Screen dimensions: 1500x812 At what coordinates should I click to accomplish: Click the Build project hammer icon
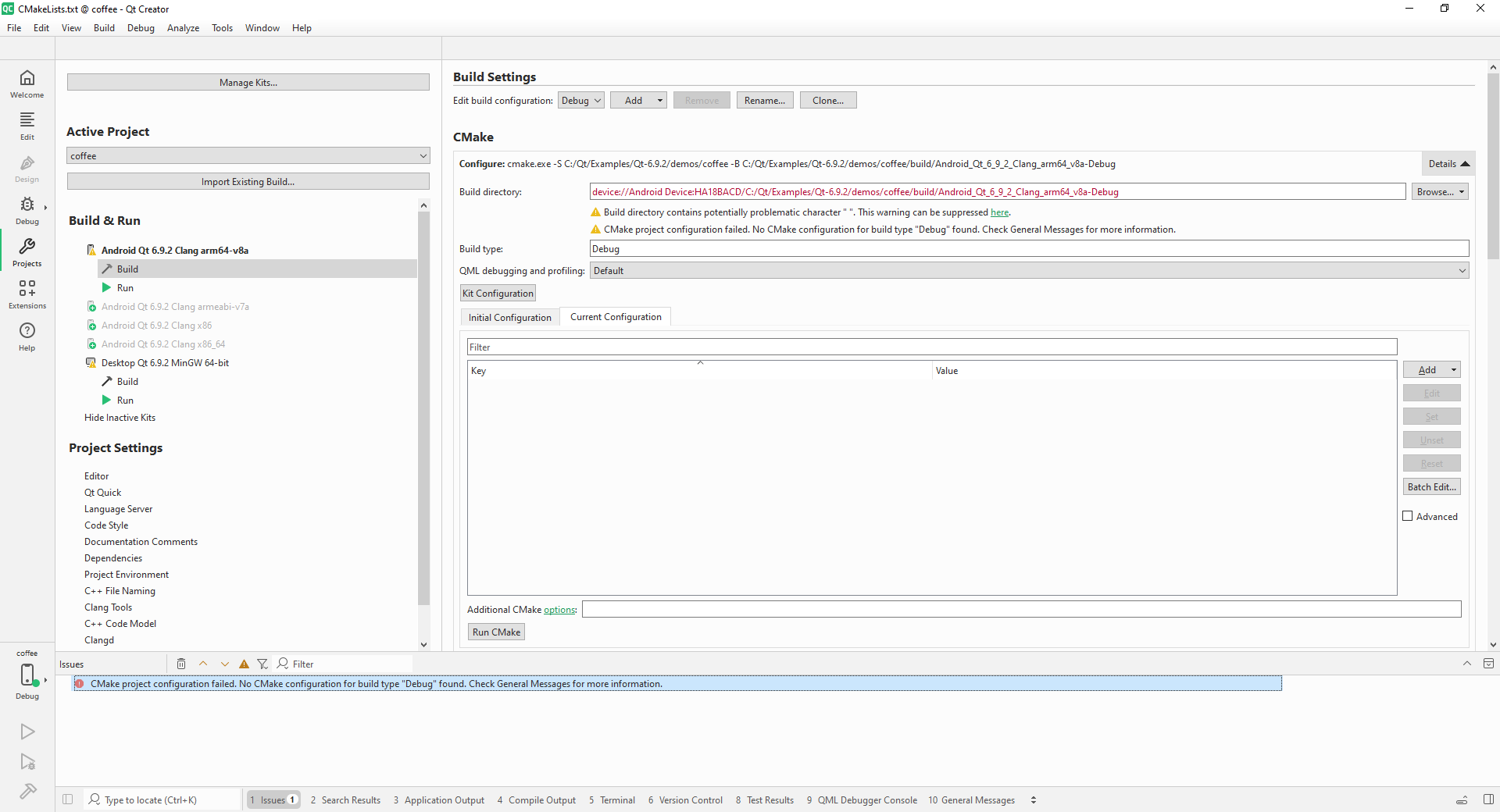[x=27, y=792]
